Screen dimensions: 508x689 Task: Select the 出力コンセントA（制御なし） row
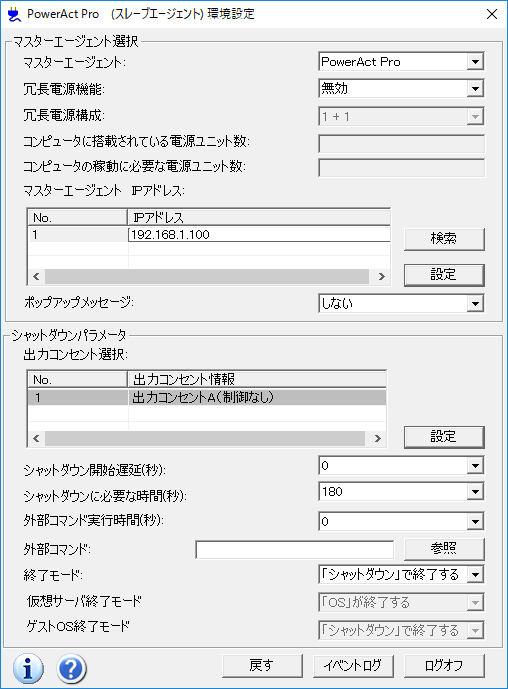pyautogui.click(x=207, y=398)
